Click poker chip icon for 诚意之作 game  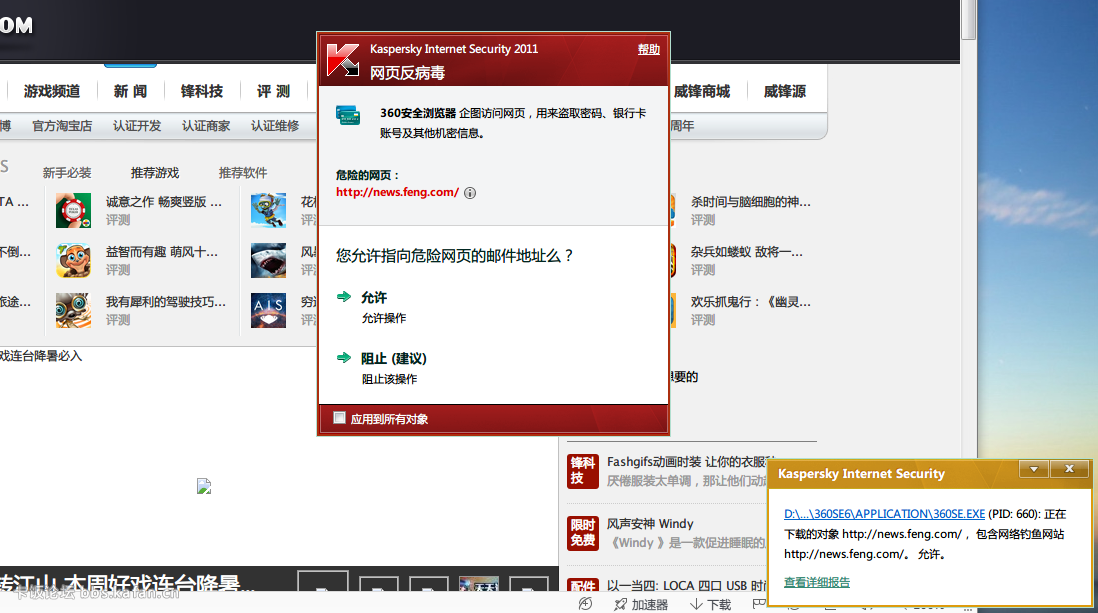click(74, 210)
